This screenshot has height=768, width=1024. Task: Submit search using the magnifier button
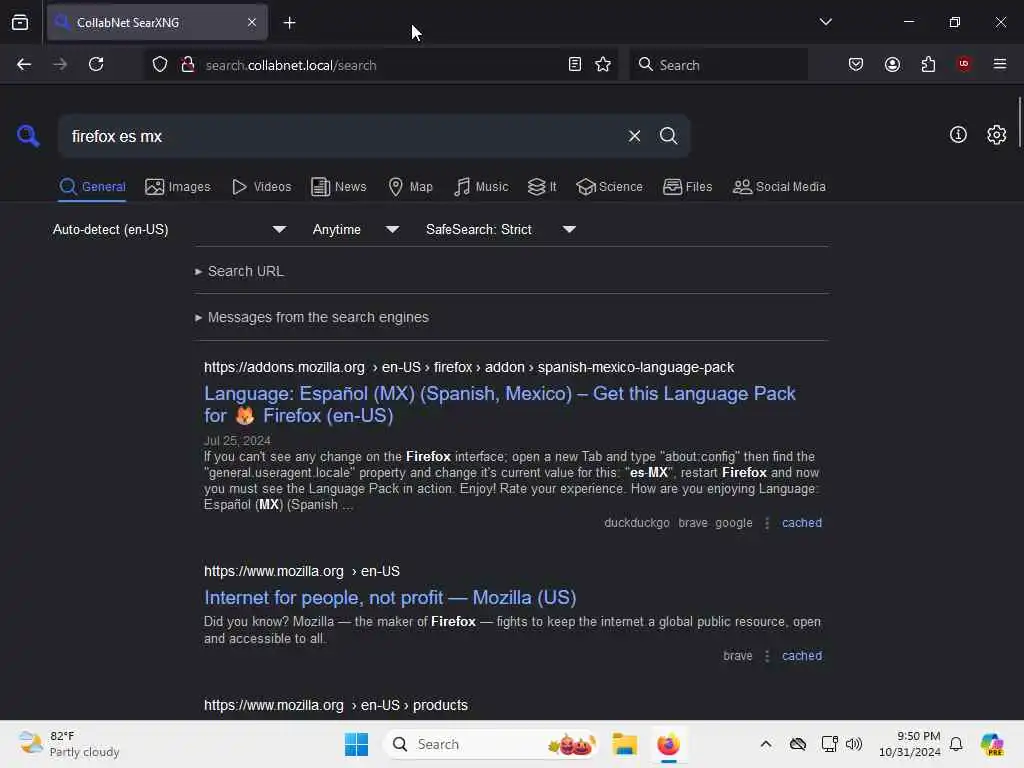668,136
